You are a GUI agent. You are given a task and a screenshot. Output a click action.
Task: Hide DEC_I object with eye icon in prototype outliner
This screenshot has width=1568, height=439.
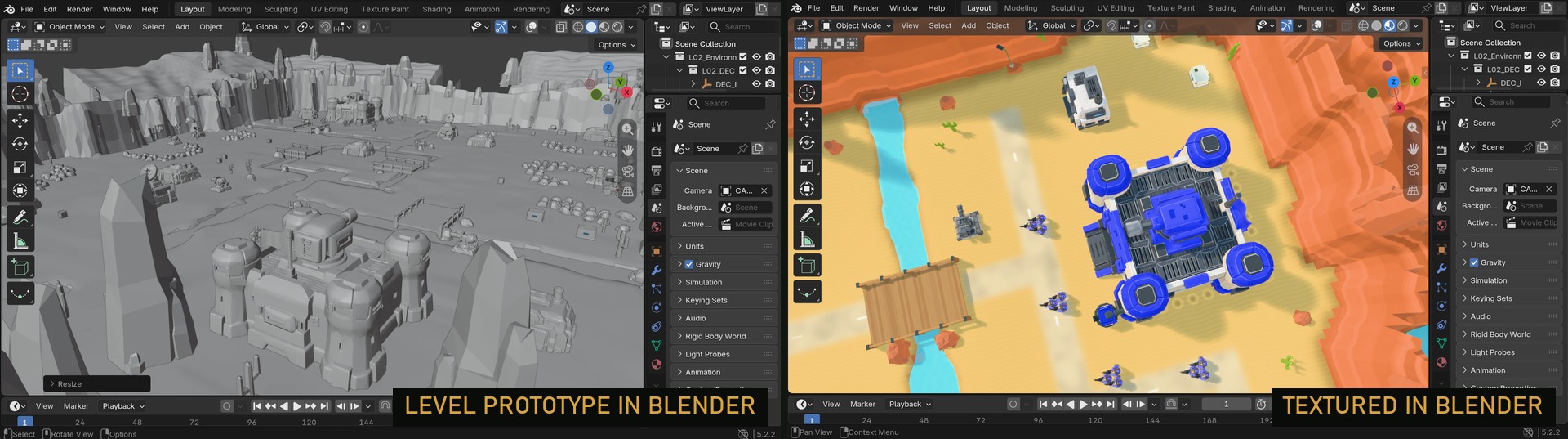(757, 83)
